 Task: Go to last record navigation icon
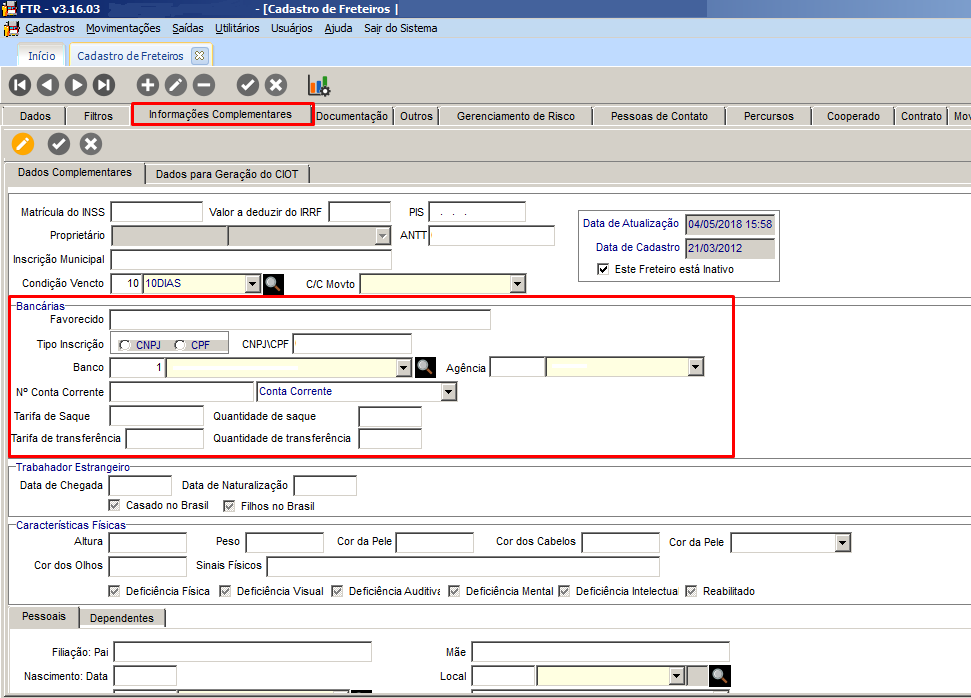[104, 85]
